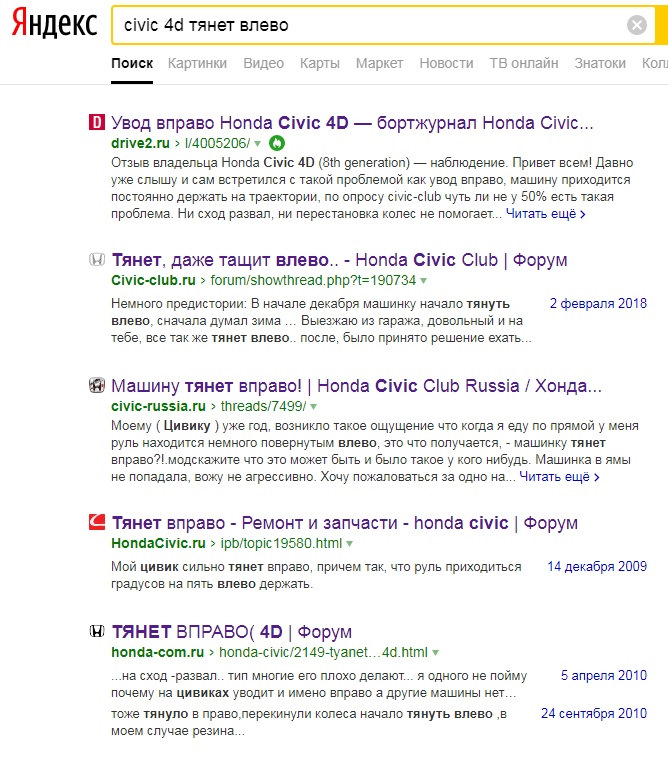Go to the Карты tab

click(320, 63)
